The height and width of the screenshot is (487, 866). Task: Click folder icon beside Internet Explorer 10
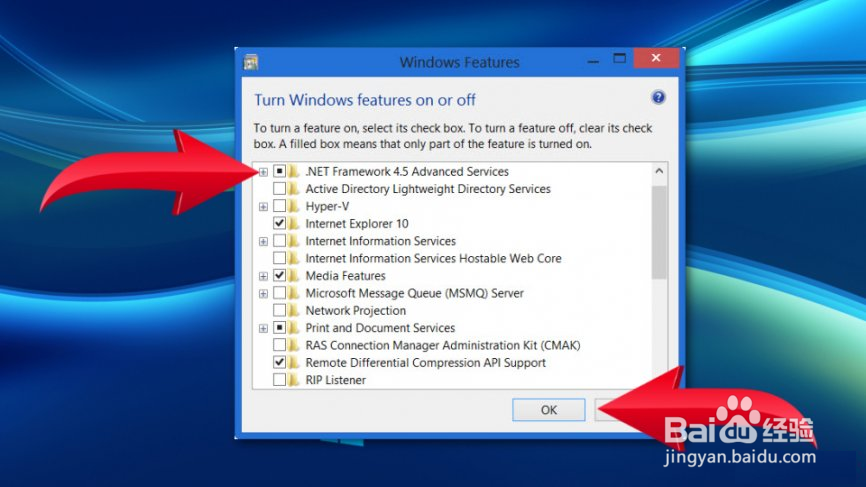(294, 224)
